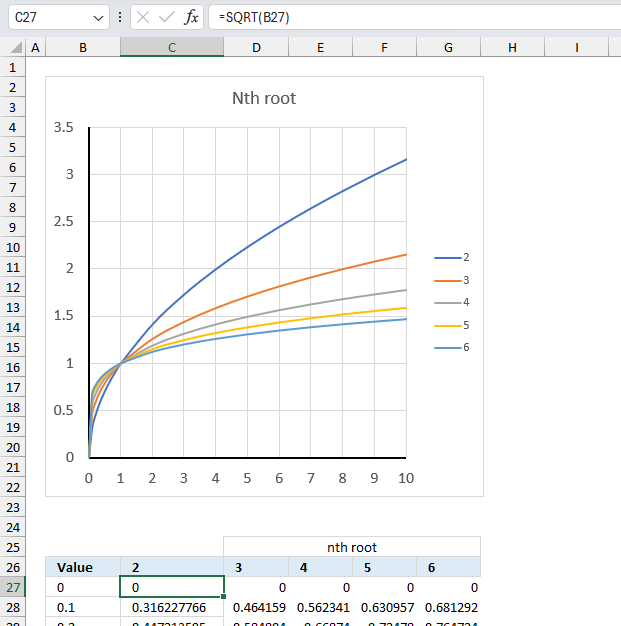Click header cell '6' in row 26
Screen dimensions: 621x626
448,567
